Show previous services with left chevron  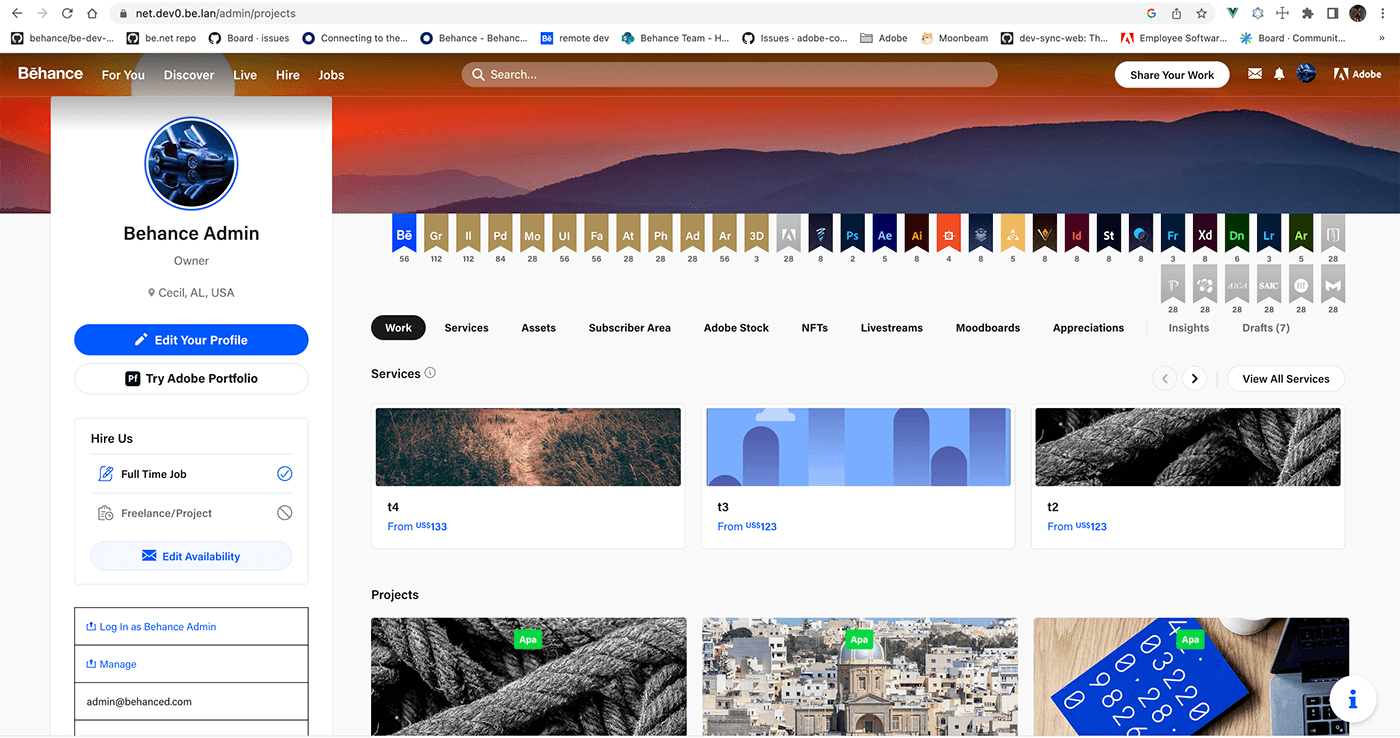pos(1164,379)
